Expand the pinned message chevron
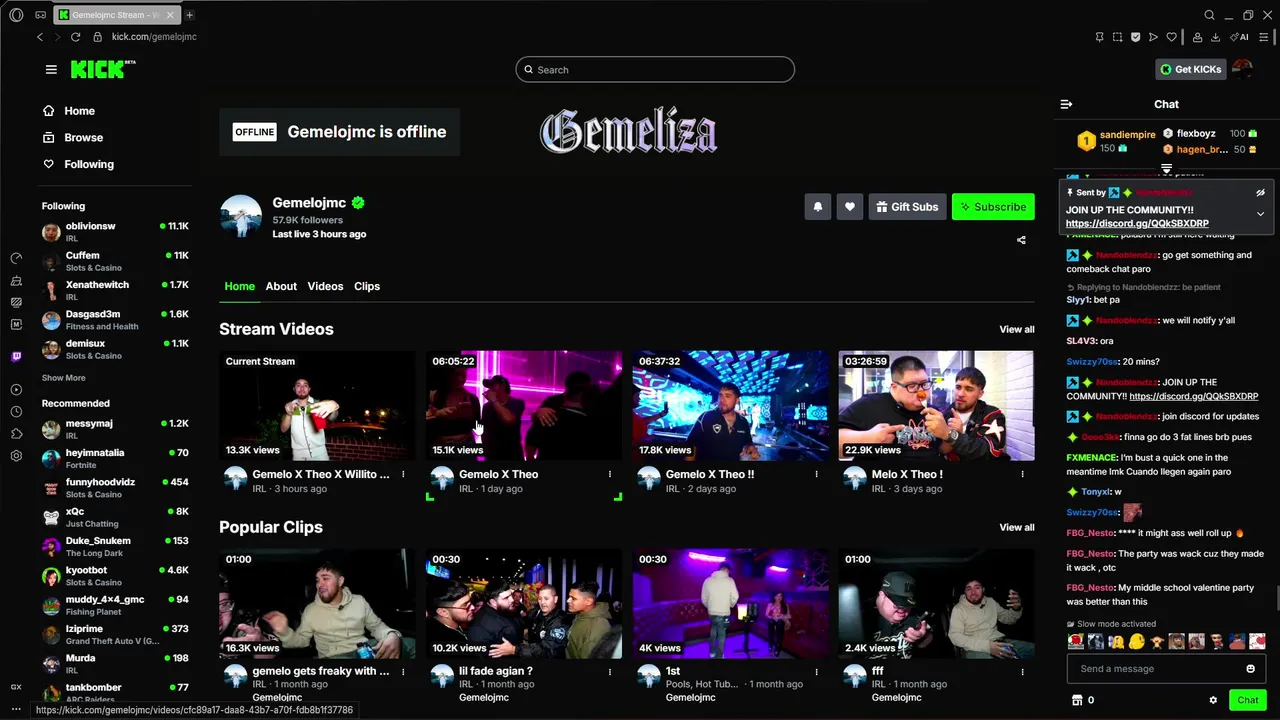 [x=1260, y=214]
